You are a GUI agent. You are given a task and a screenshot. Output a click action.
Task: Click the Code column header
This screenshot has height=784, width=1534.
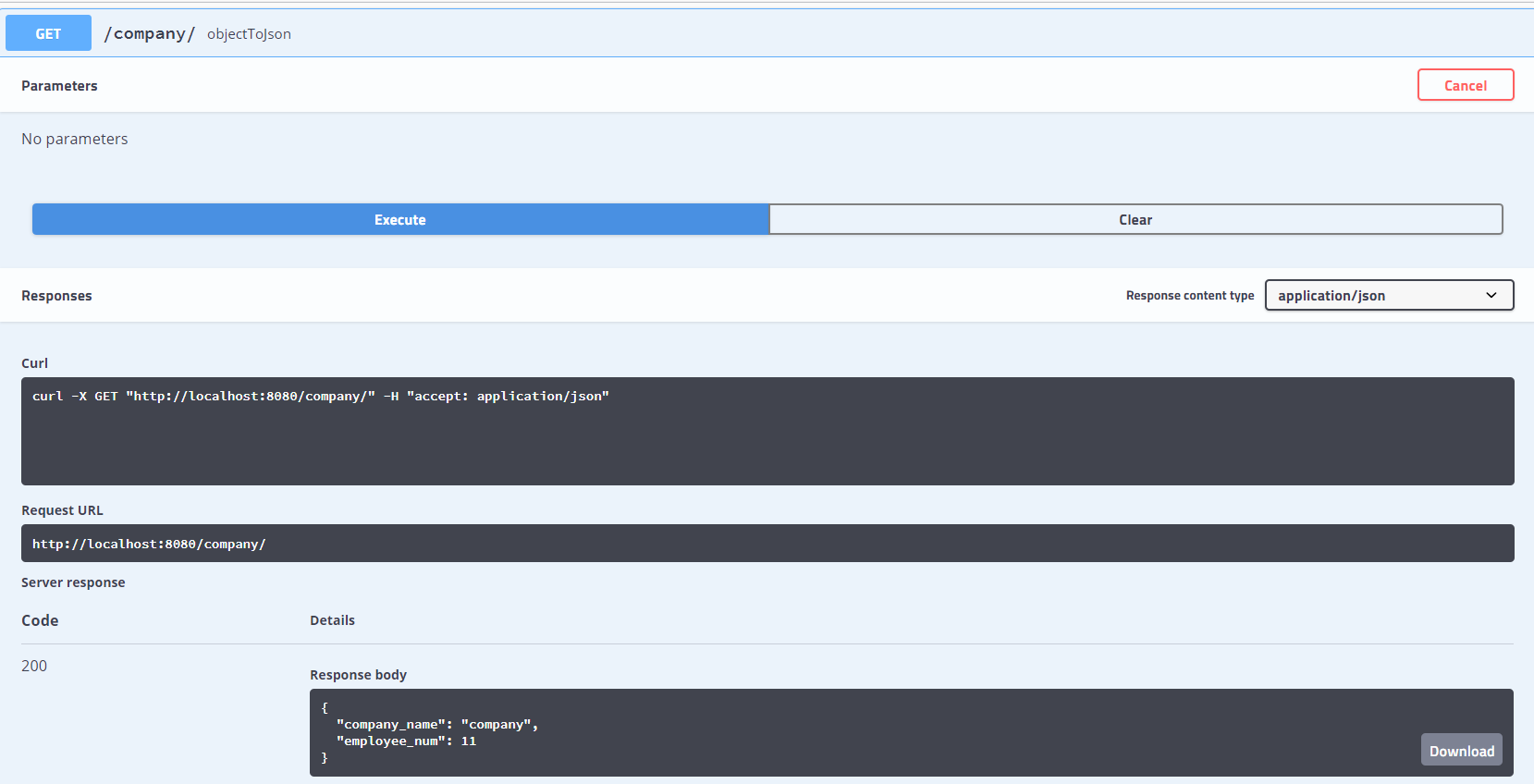(40, 620)
